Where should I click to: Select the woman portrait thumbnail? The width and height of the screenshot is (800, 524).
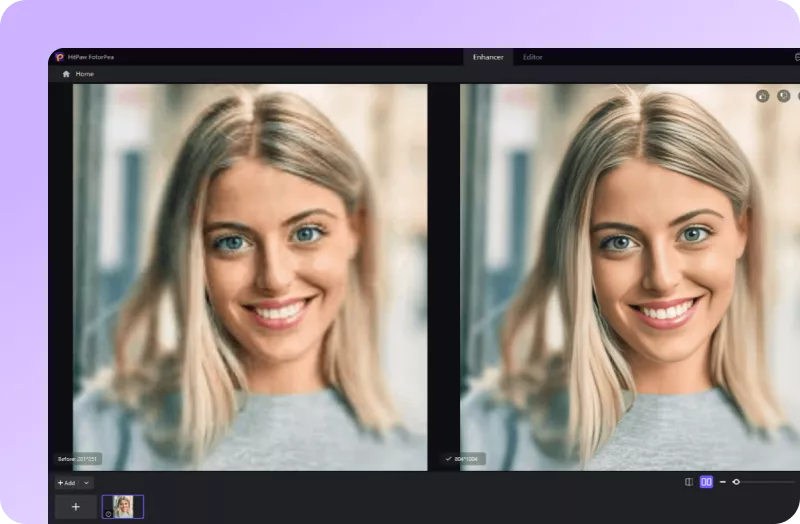point(123,507)
